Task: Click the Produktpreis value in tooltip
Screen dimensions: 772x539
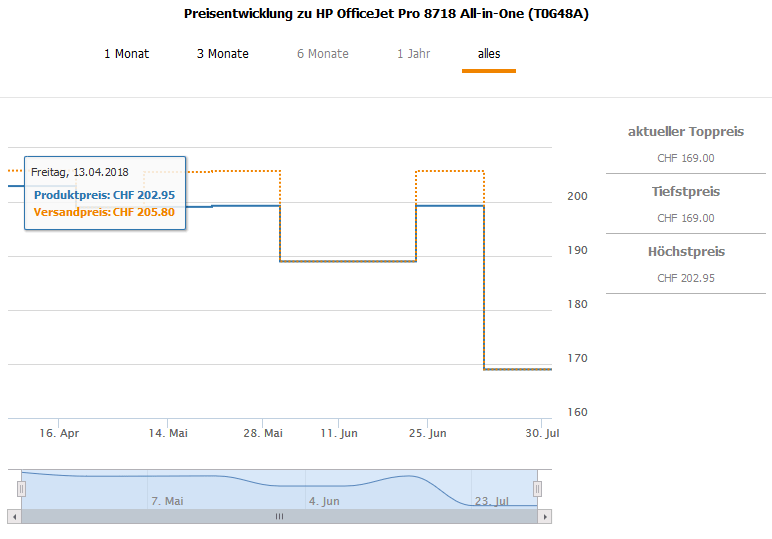Action: [x=104, y=195]
